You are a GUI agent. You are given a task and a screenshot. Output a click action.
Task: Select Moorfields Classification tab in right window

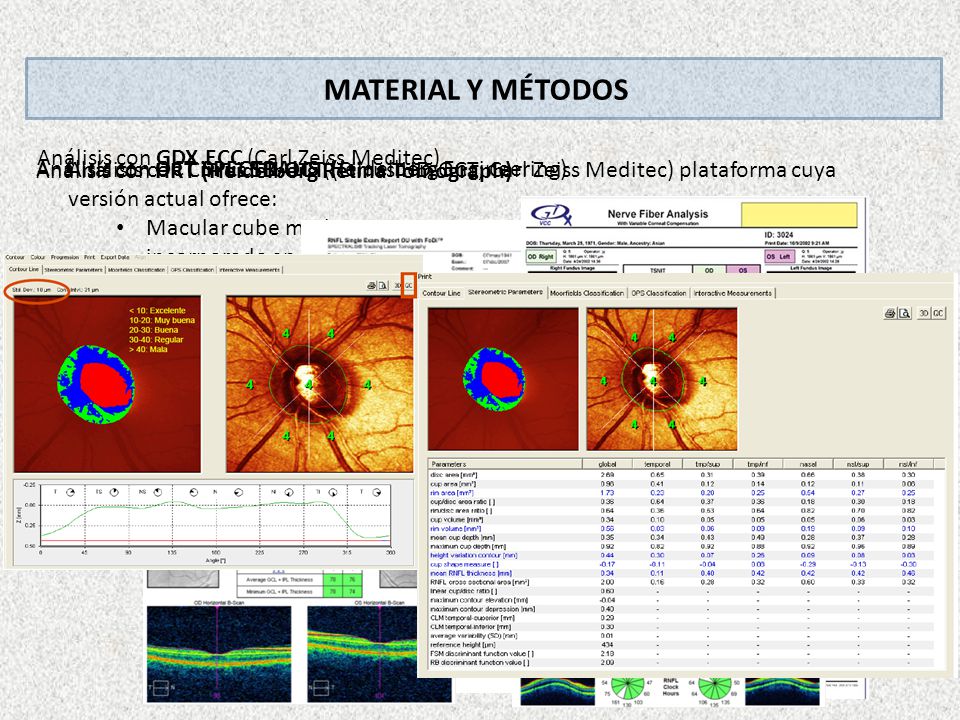[587, 293]
